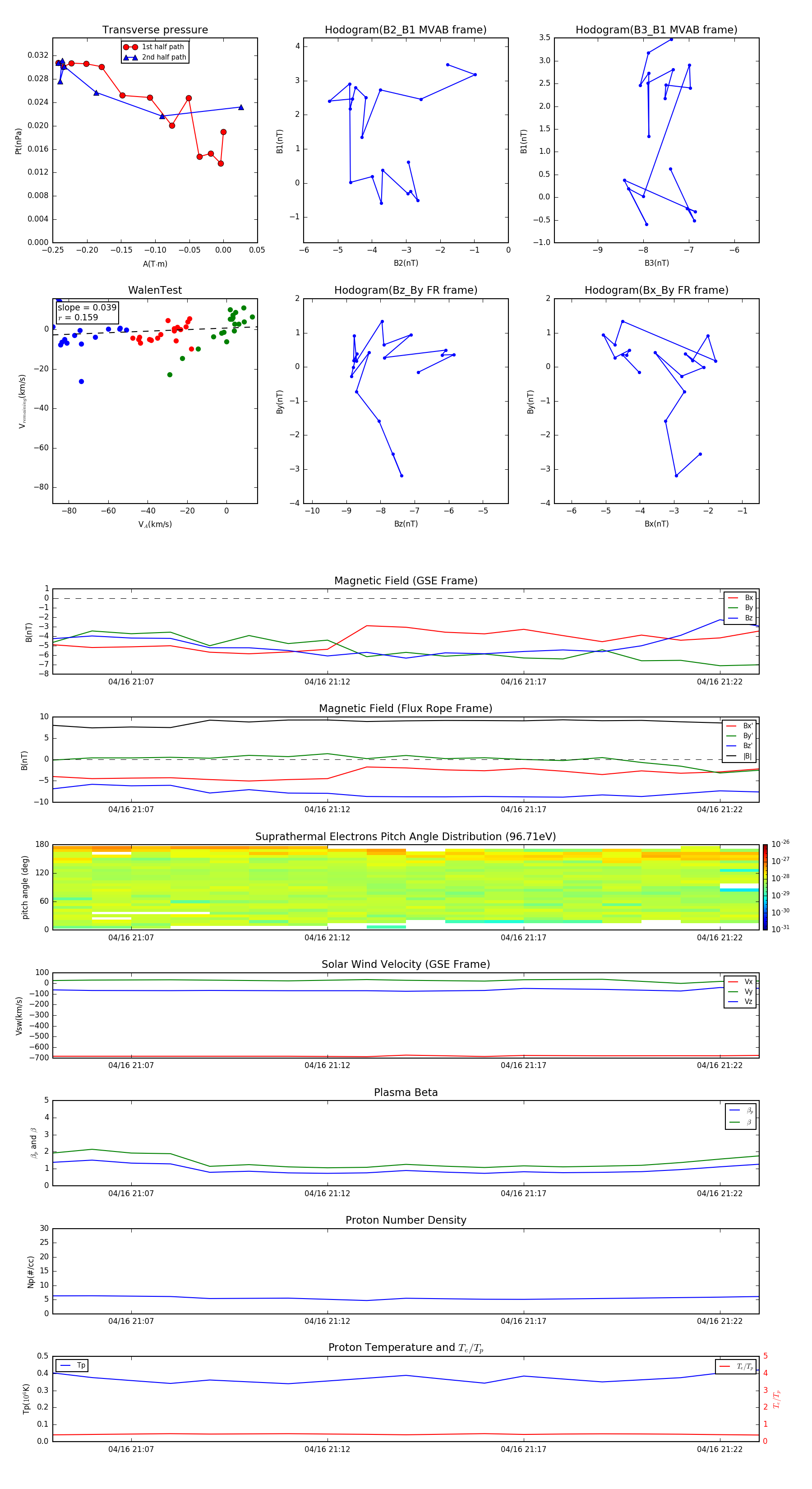Click the "Transverse pressure" plot title
Viewport: 812px width, 1489px height.
click(x=155, y=30)
